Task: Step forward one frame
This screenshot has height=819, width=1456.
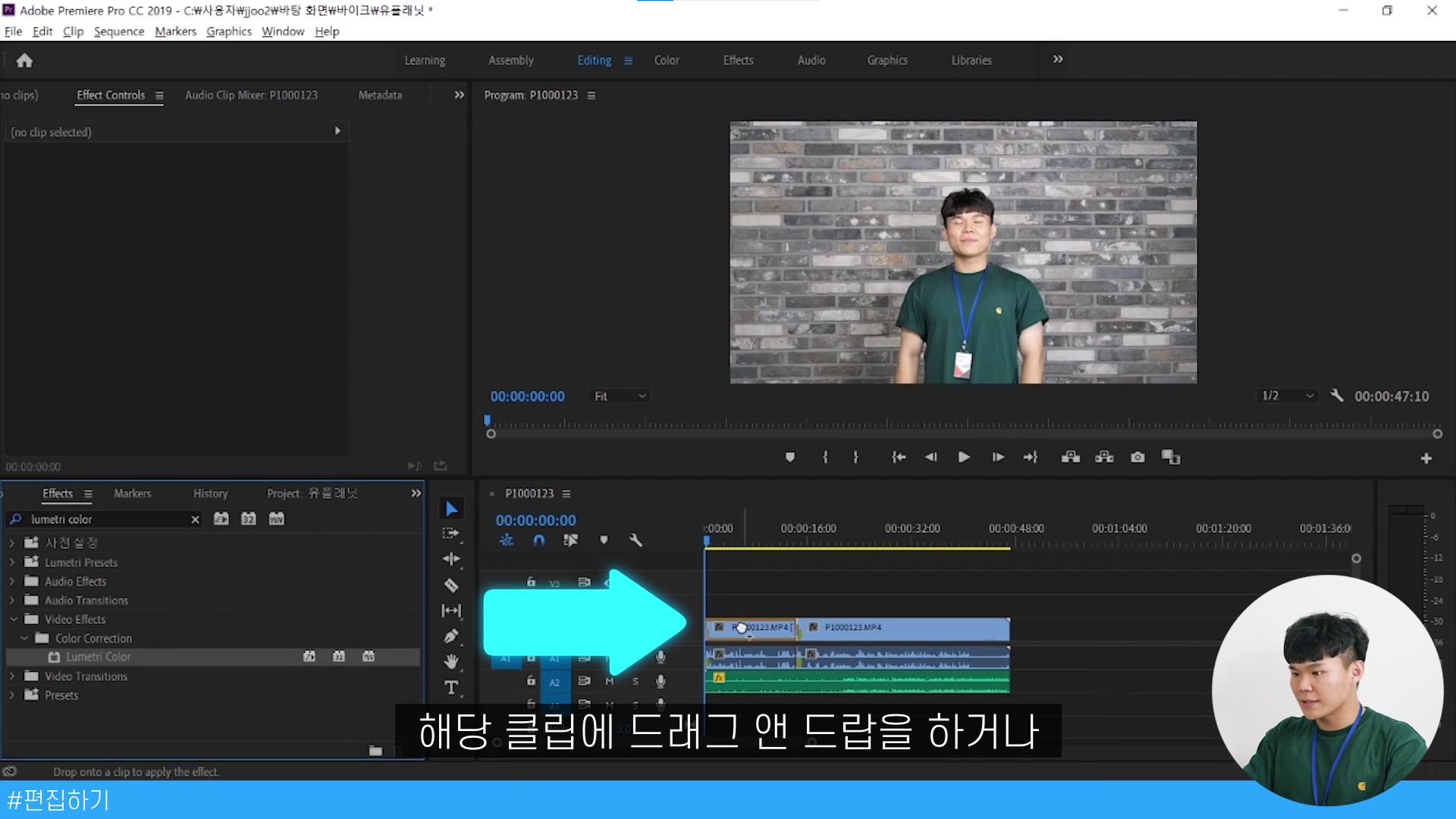Action: [998, 457]
